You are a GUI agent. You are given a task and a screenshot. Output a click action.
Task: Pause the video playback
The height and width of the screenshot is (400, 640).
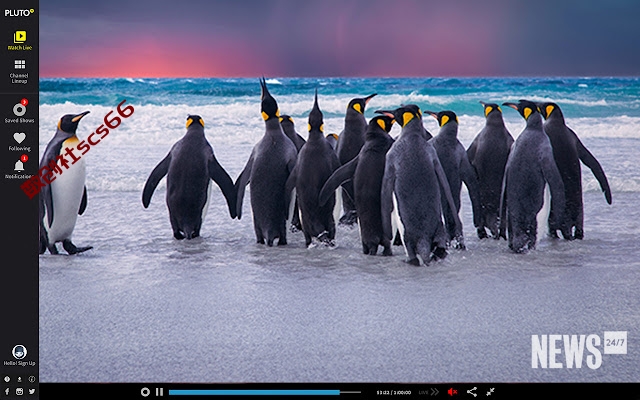[x=159, y=392]
